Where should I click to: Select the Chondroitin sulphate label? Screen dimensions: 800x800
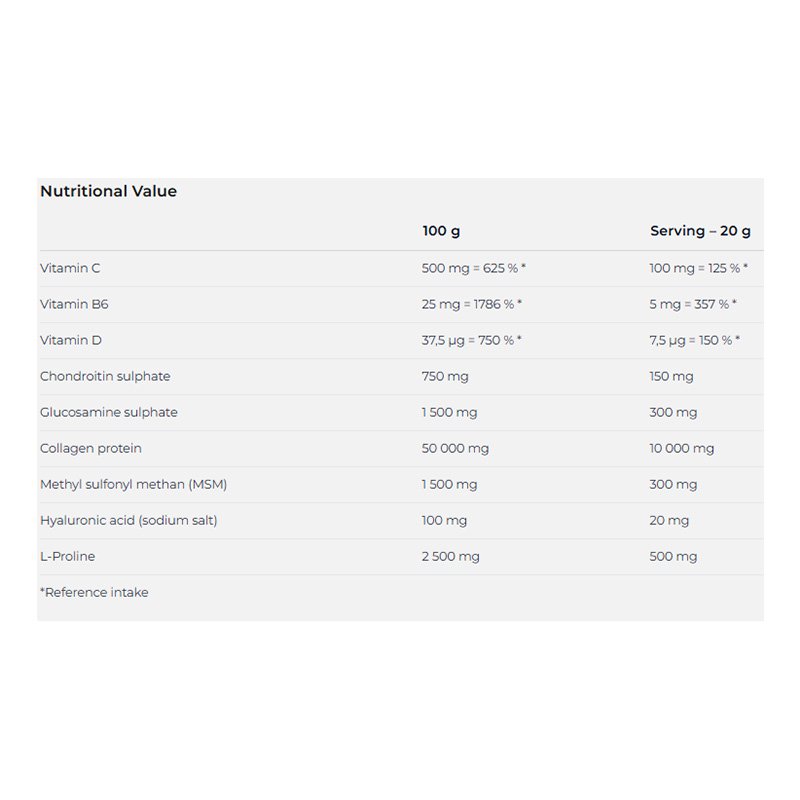pyautogui.click(x=105, y=376)
